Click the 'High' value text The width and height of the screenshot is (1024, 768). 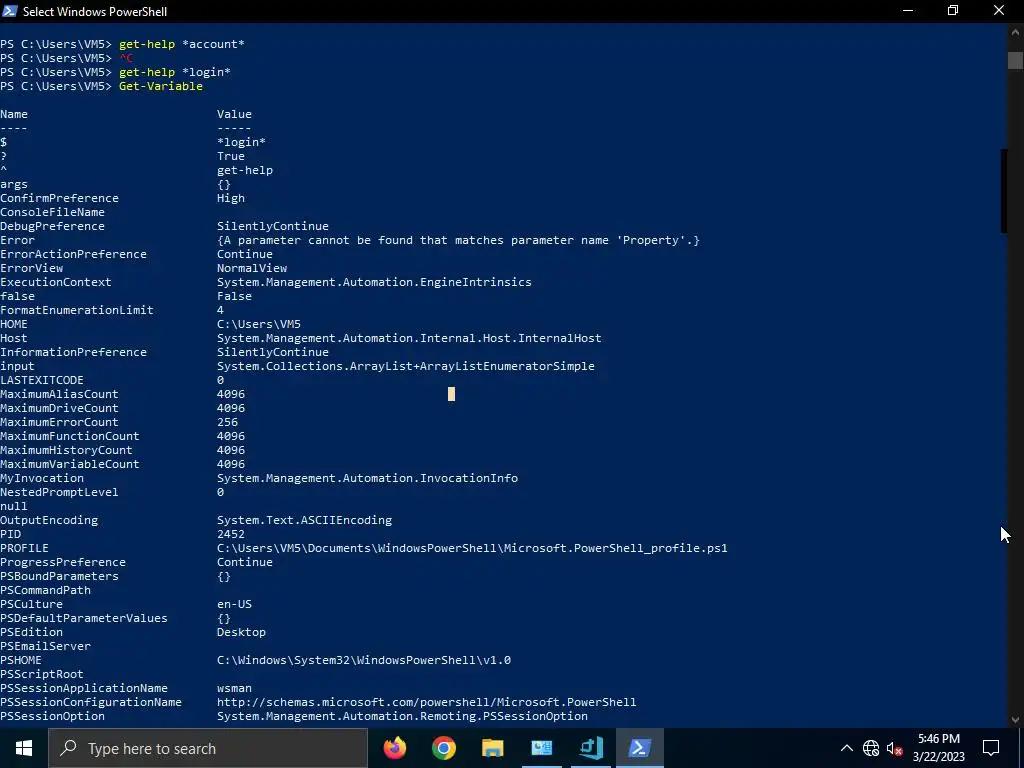[x=231, y=198]
